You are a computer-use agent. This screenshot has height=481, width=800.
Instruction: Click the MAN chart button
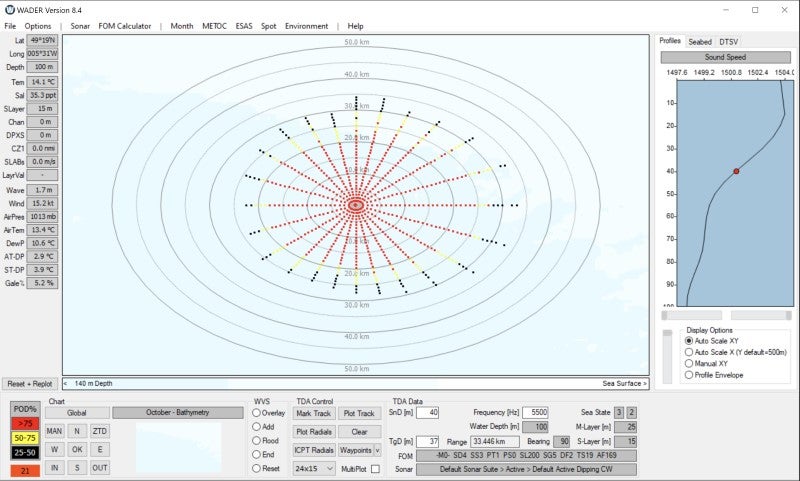pos(54,431)
